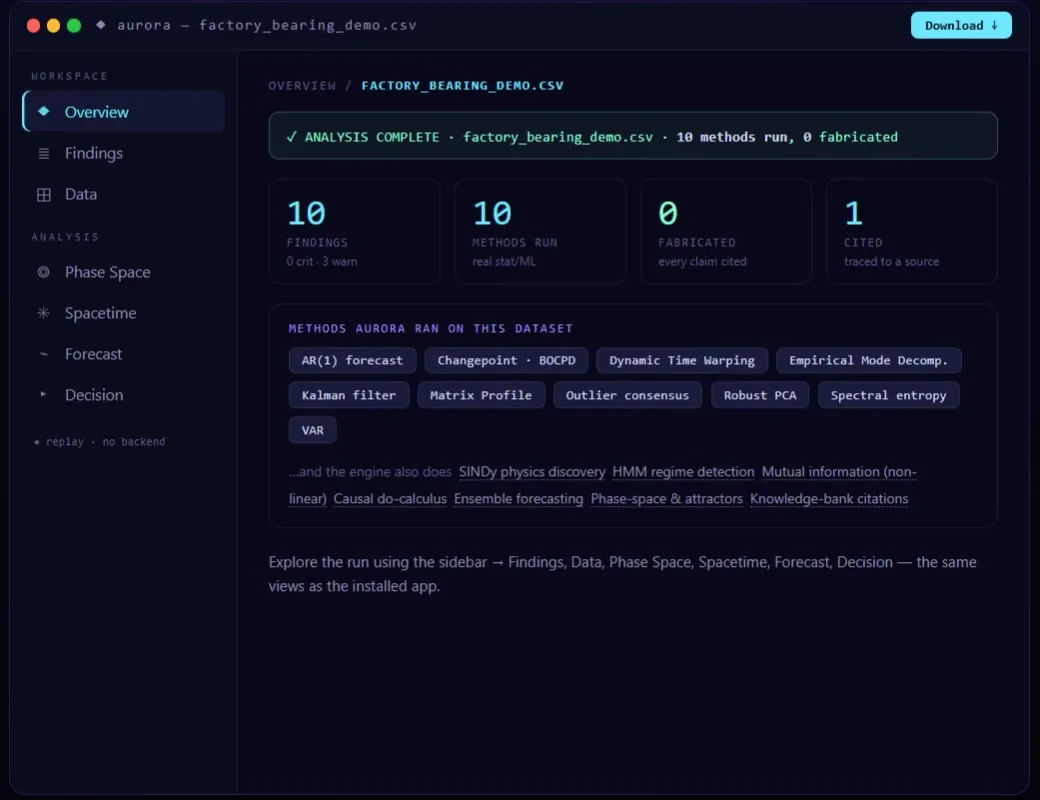Viewport: 1040px width, 800px height.
Task: Click the aurora diamond logo in title bar
Action: click(101, 25)
